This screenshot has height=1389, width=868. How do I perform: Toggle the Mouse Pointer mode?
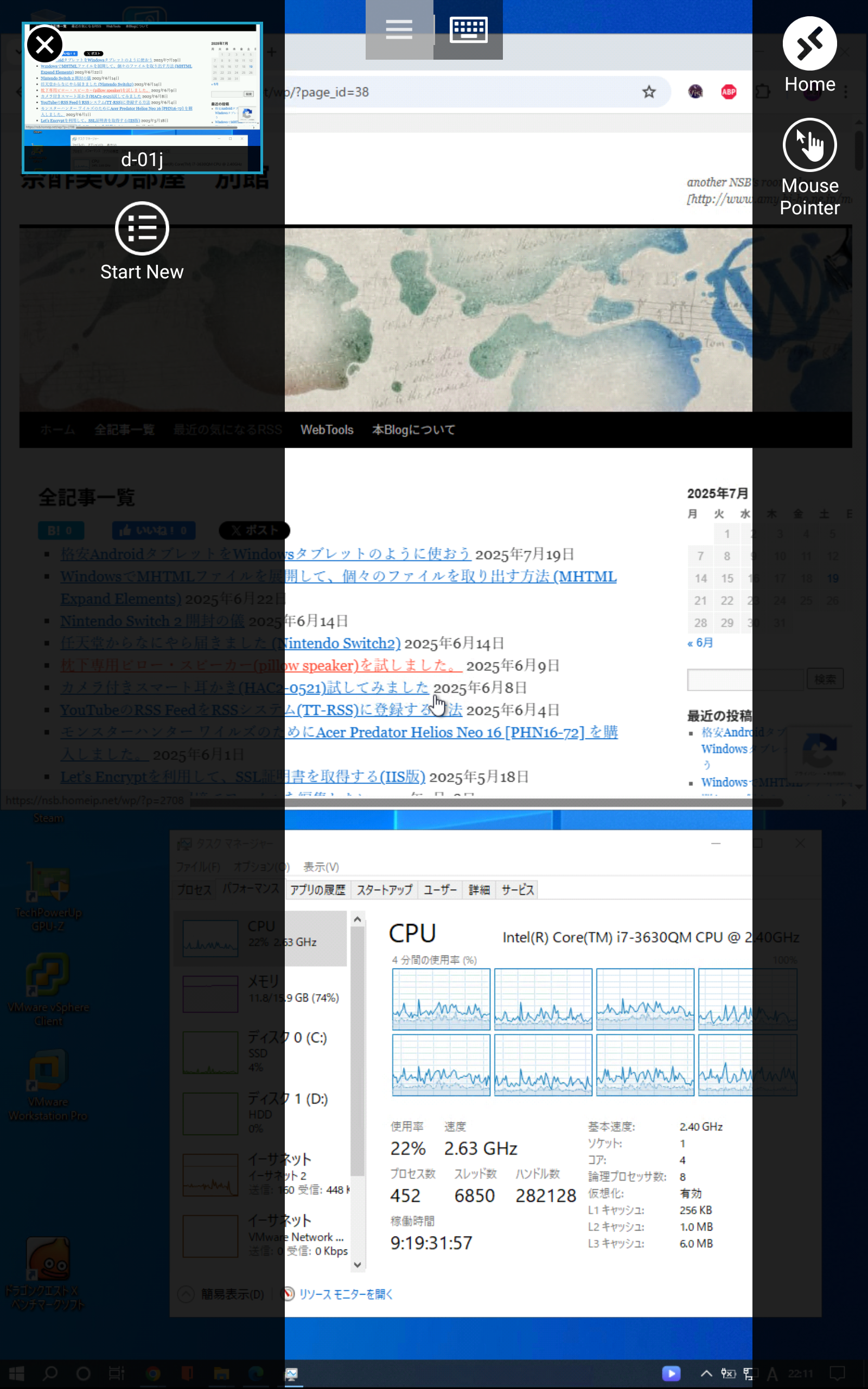pos(809,167)
